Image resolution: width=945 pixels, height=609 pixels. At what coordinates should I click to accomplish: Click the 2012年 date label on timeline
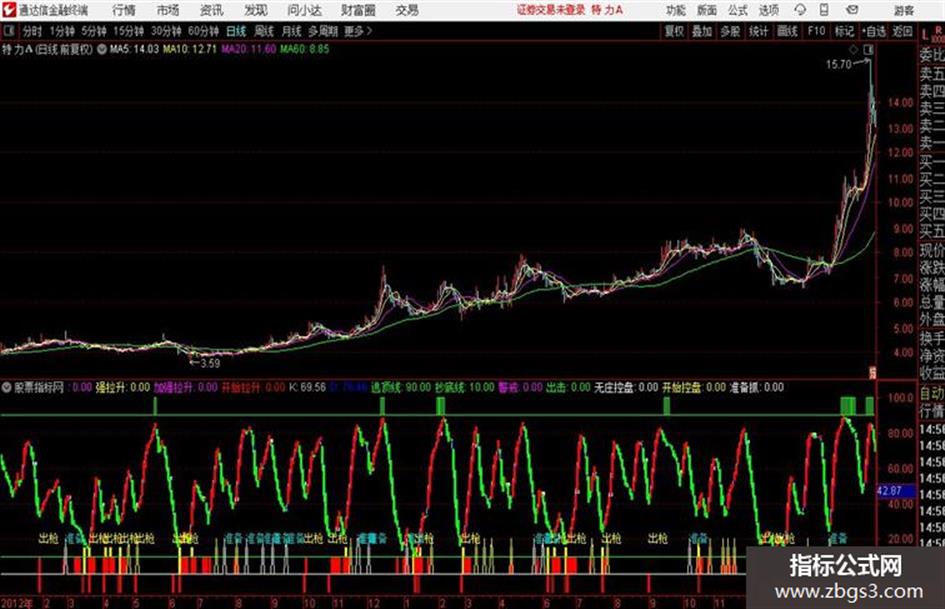[x=18, y=603]
